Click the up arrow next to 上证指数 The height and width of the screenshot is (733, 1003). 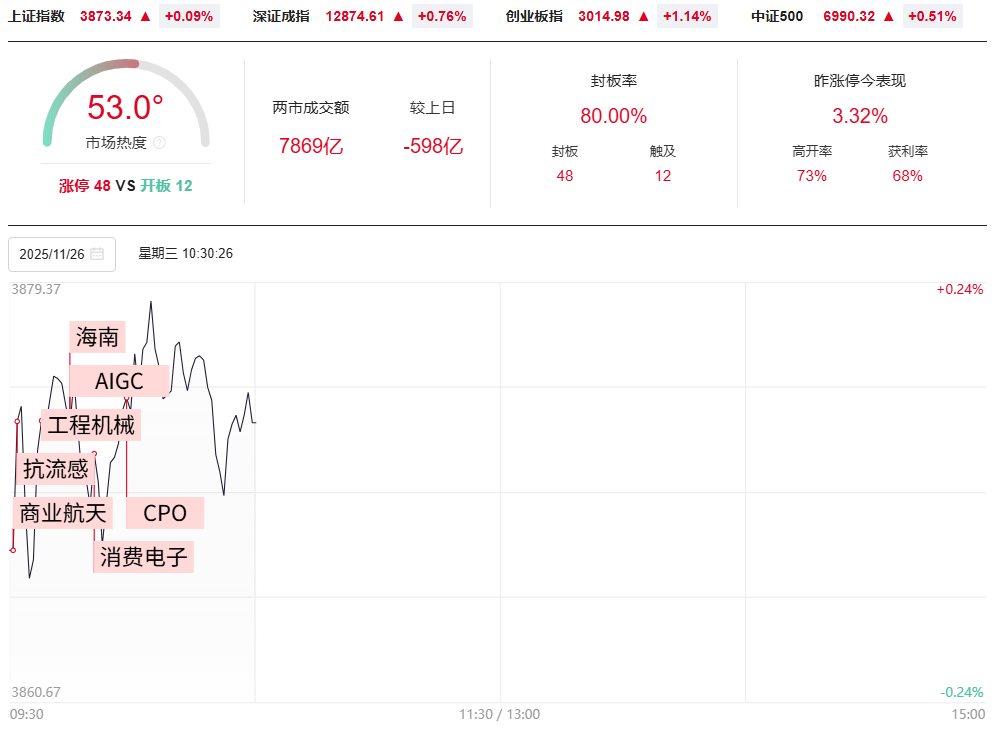(146, 16)
